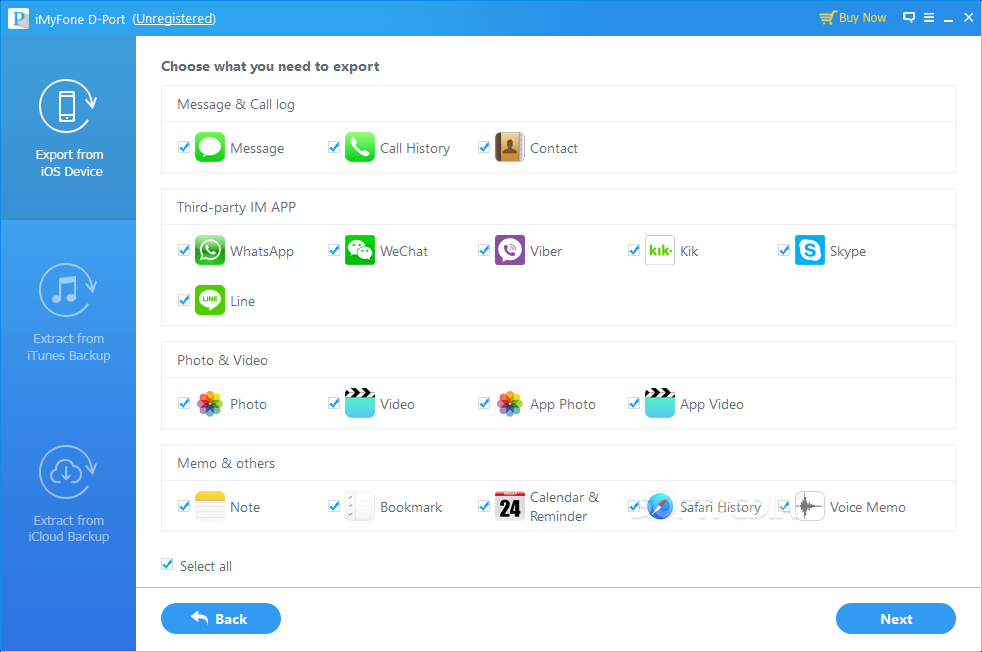Toggle the Viber checkbox
This screenshot has height=652, width=982.
483,251
